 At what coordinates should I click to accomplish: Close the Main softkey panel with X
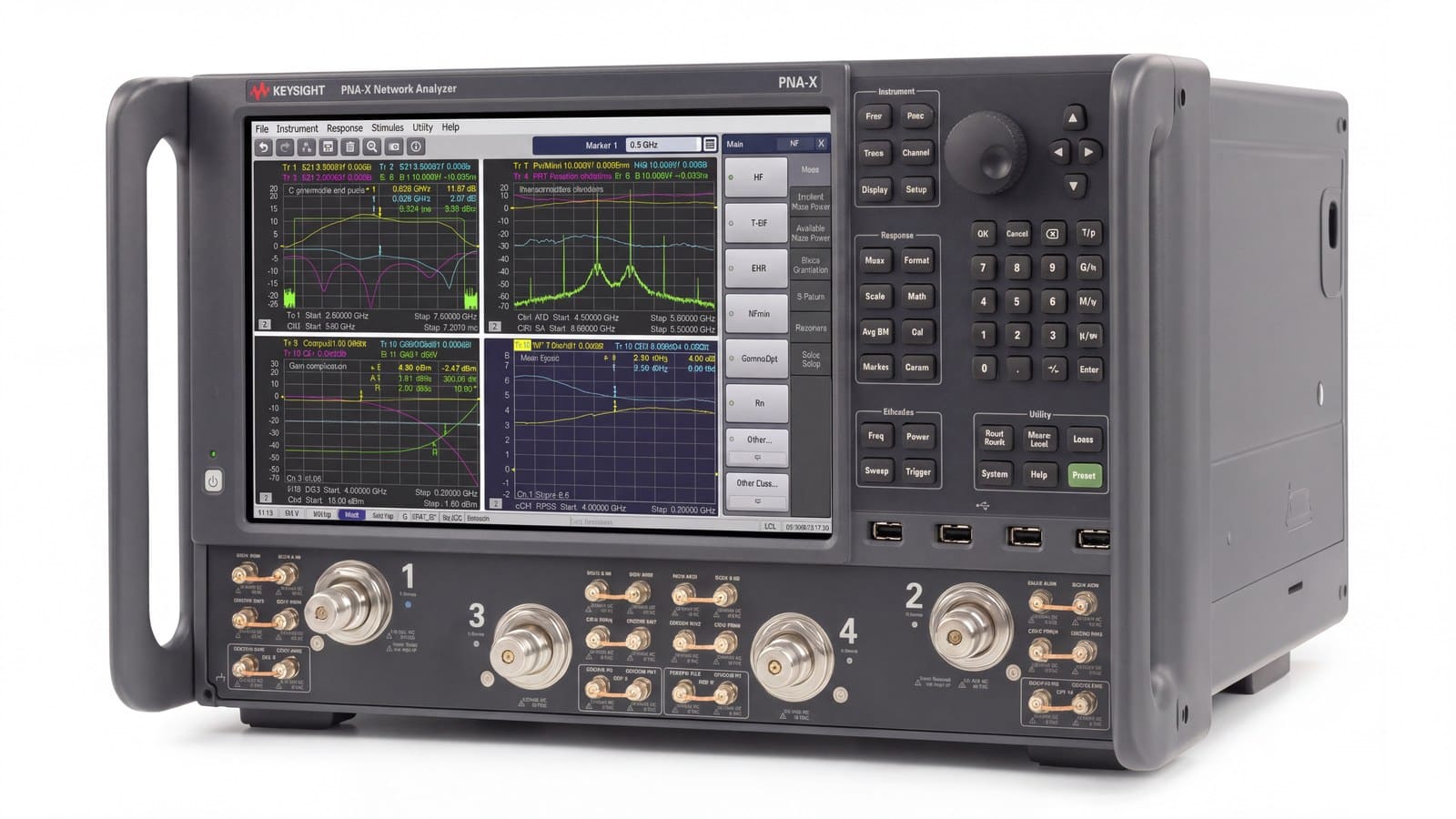click(x=820, y=143)
